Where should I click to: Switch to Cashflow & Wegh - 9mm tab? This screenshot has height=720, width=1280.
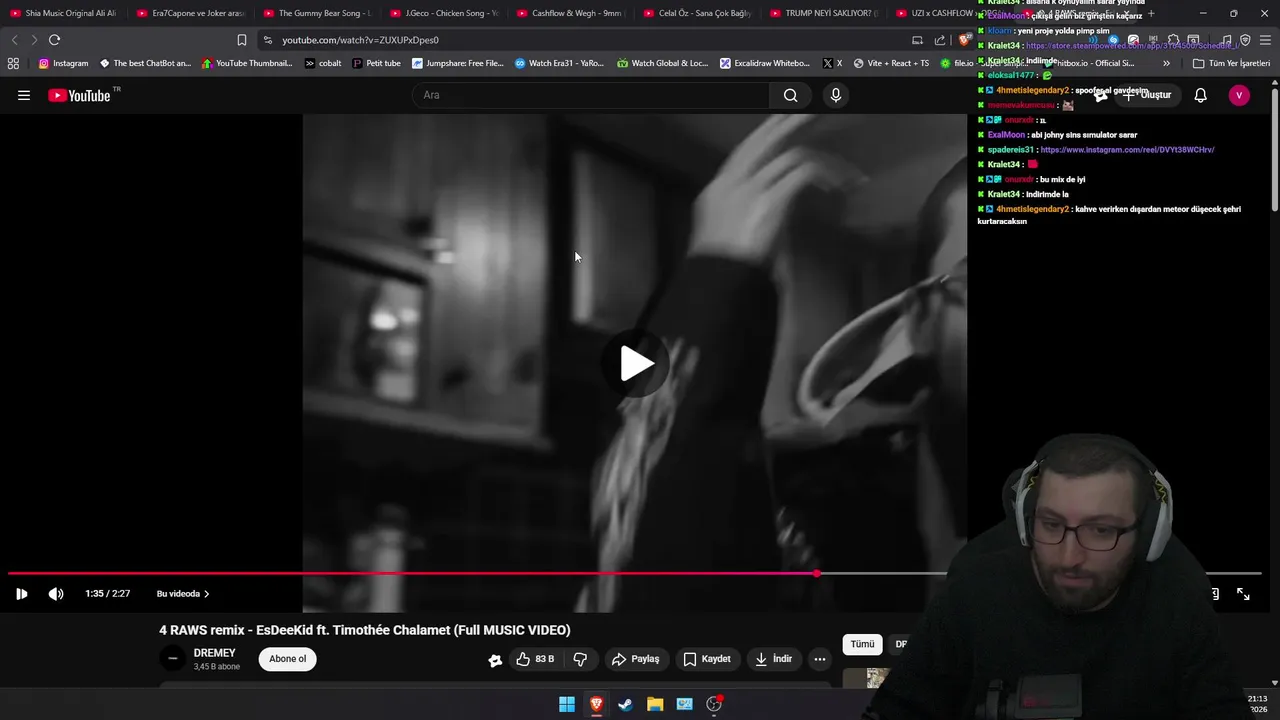570,13
